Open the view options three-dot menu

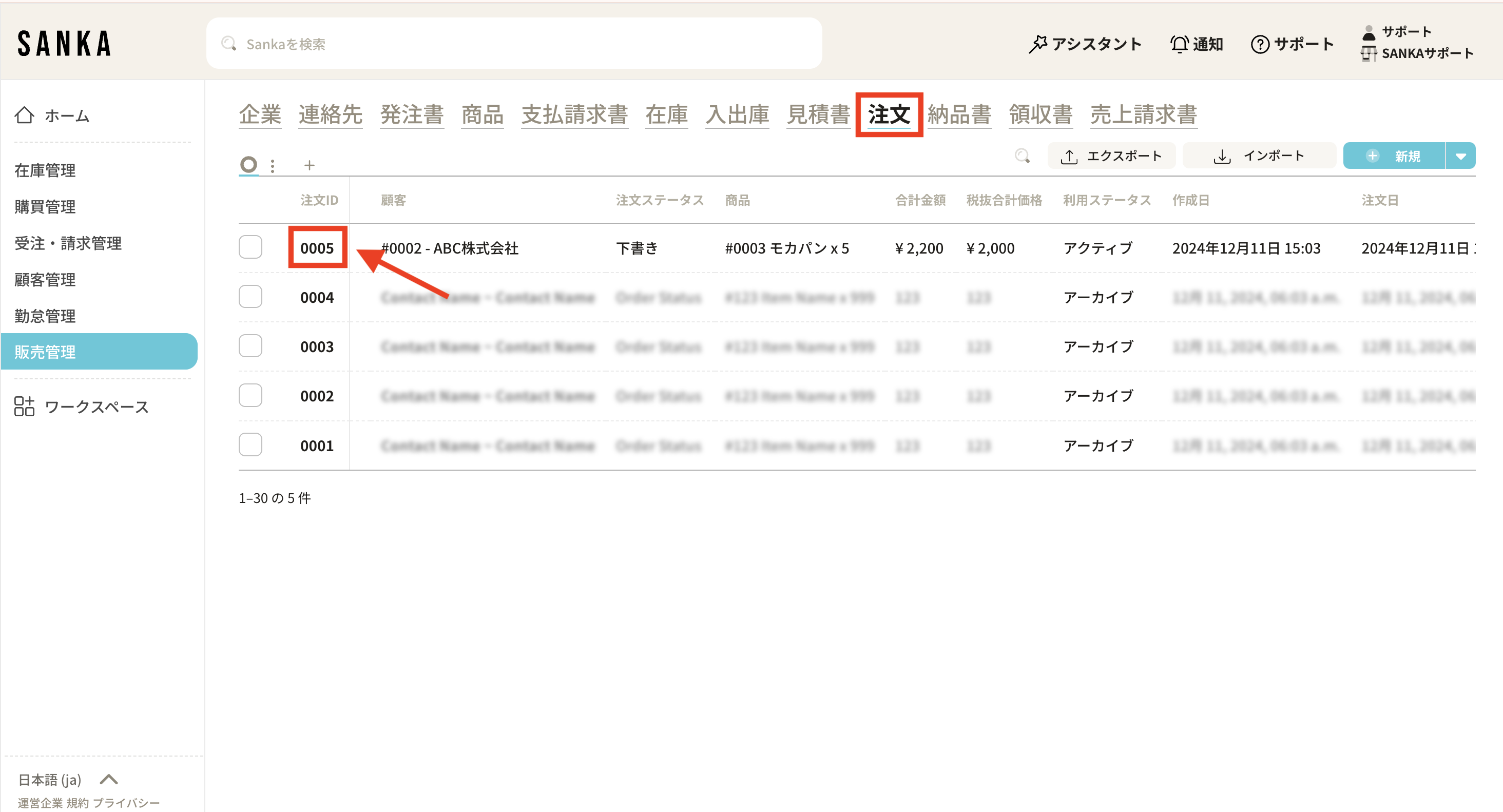(273, 166)
